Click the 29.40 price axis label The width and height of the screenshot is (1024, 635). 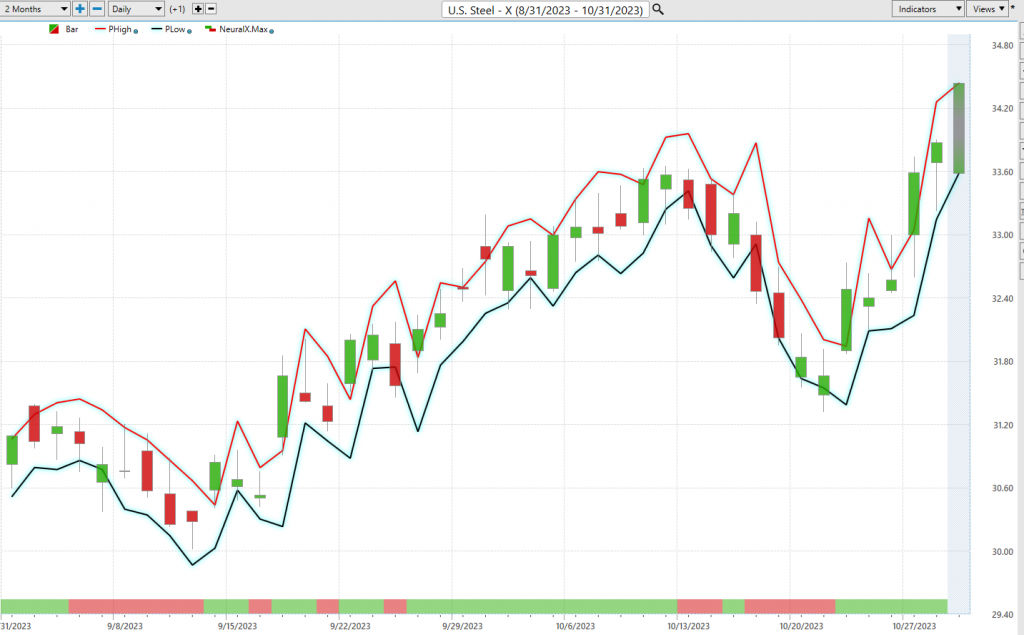tap(1002, 615)
